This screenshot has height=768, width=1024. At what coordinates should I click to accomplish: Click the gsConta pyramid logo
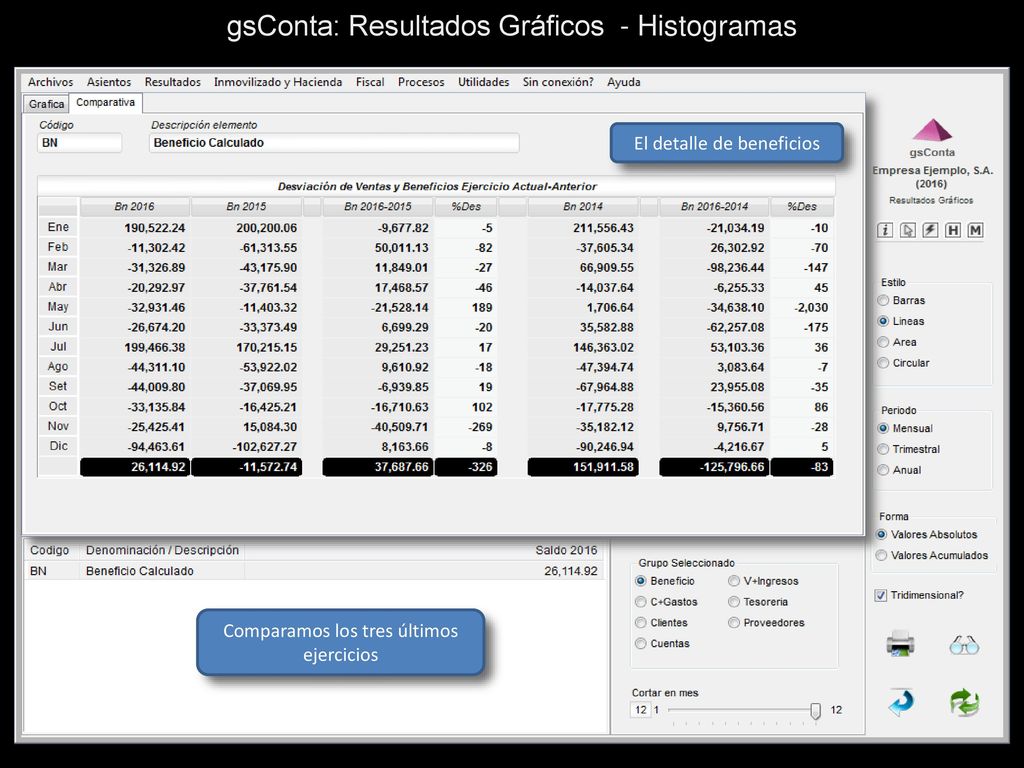pyautogui.click(x=932, y=130)
